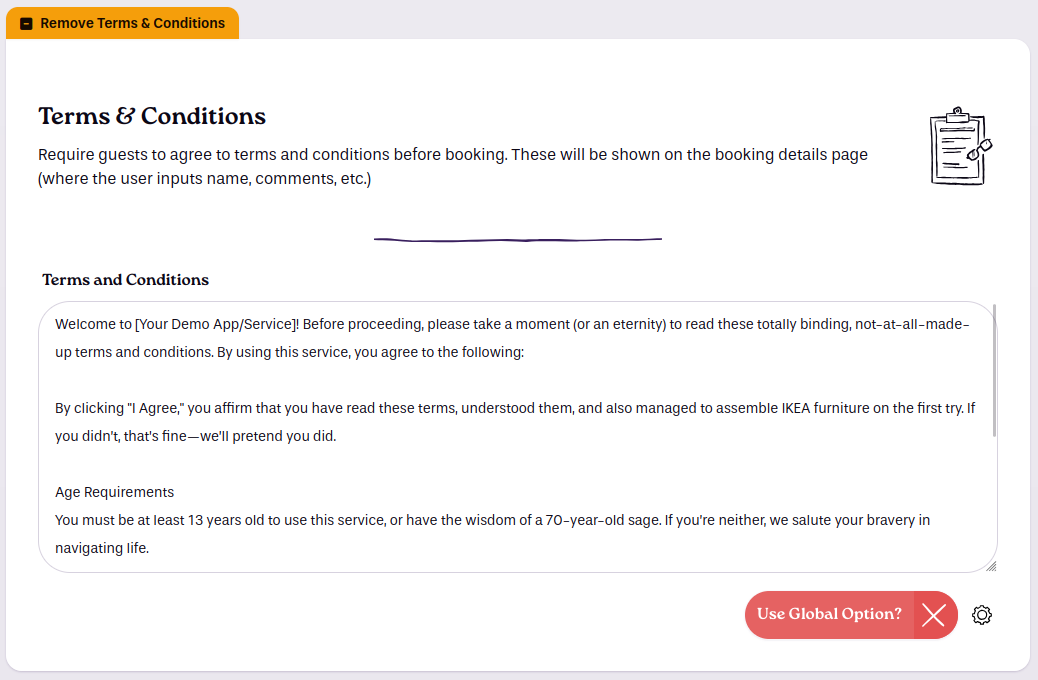Screen dimensions: 1038x680
Task: Click the Terms & Conditions main heading
Action: [152, 116]
